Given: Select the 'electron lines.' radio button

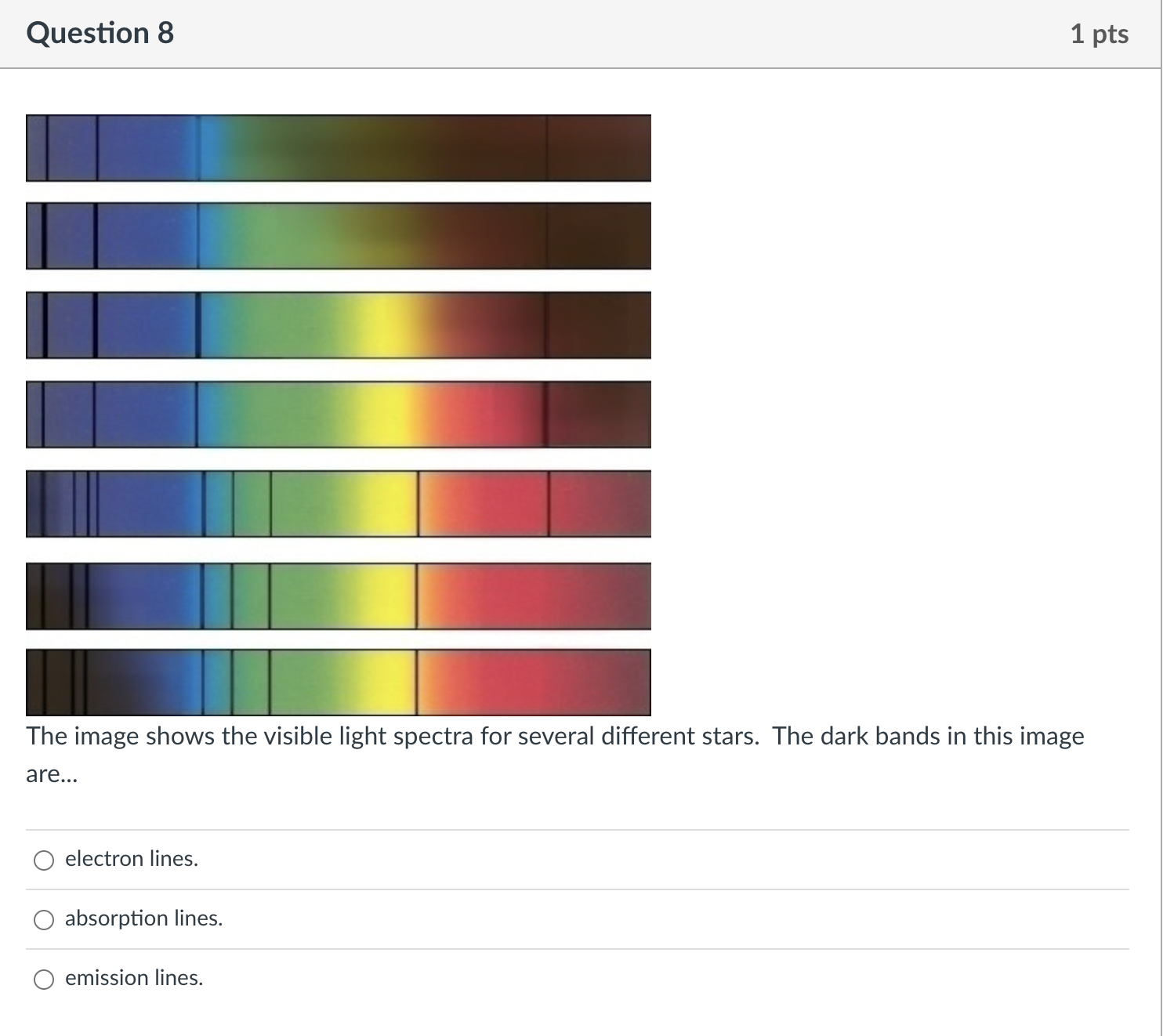Looking at the screenshot, I should [x=45, y=859].
